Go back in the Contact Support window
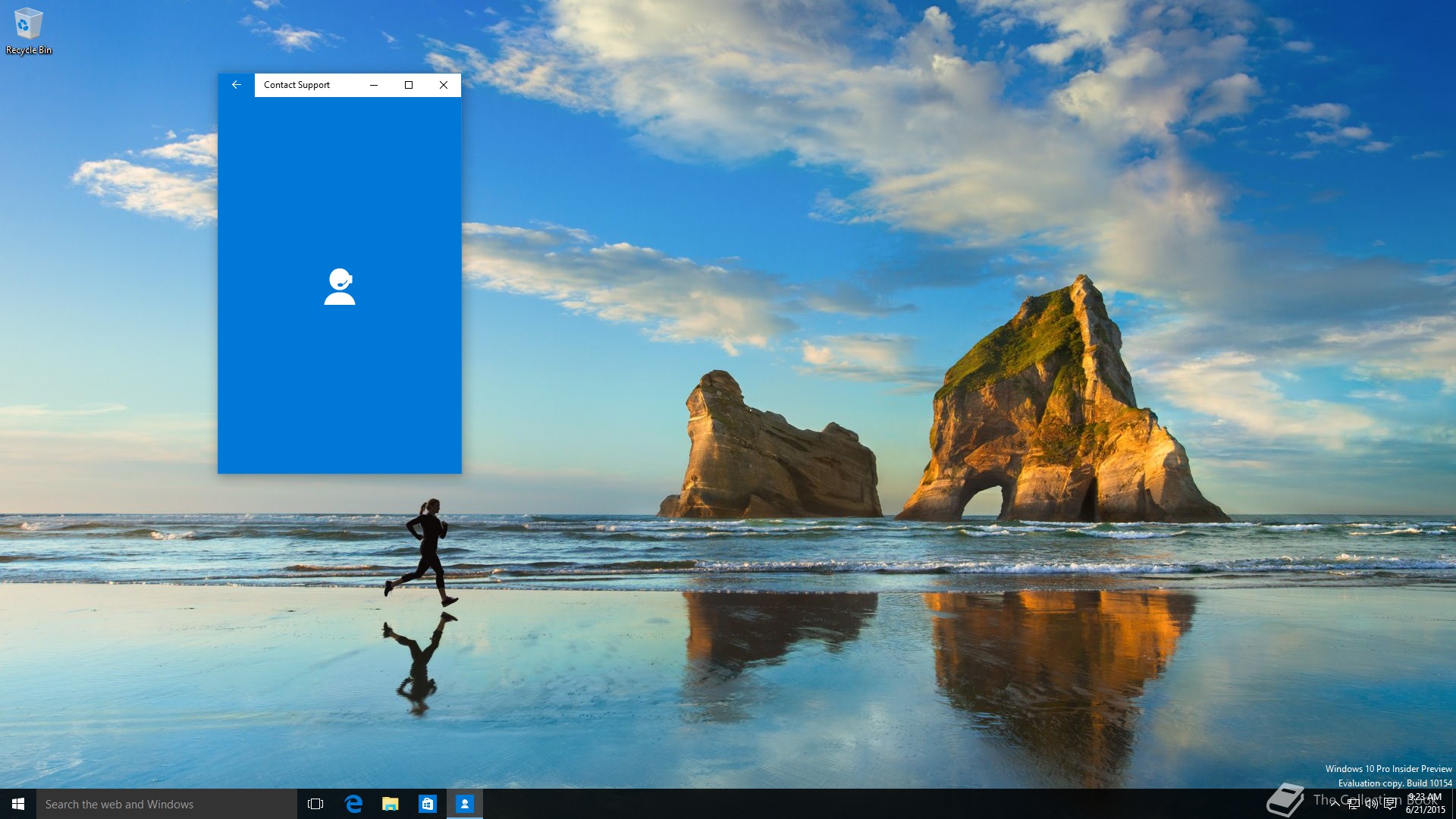Image resolution: width=1456 pixels, height=819 pixels. pyautogui.click(x=237, y=85)
